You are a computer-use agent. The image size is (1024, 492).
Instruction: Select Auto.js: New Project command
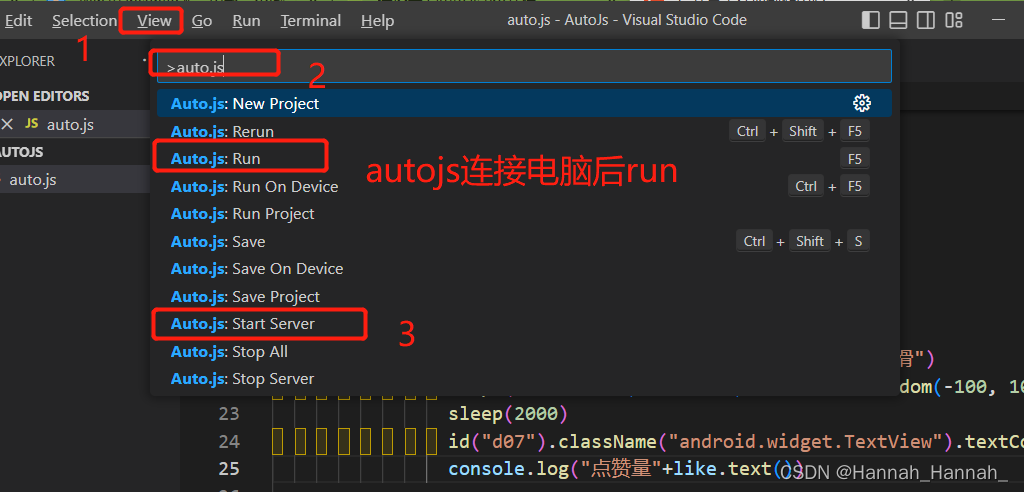(x=524, y=103)
